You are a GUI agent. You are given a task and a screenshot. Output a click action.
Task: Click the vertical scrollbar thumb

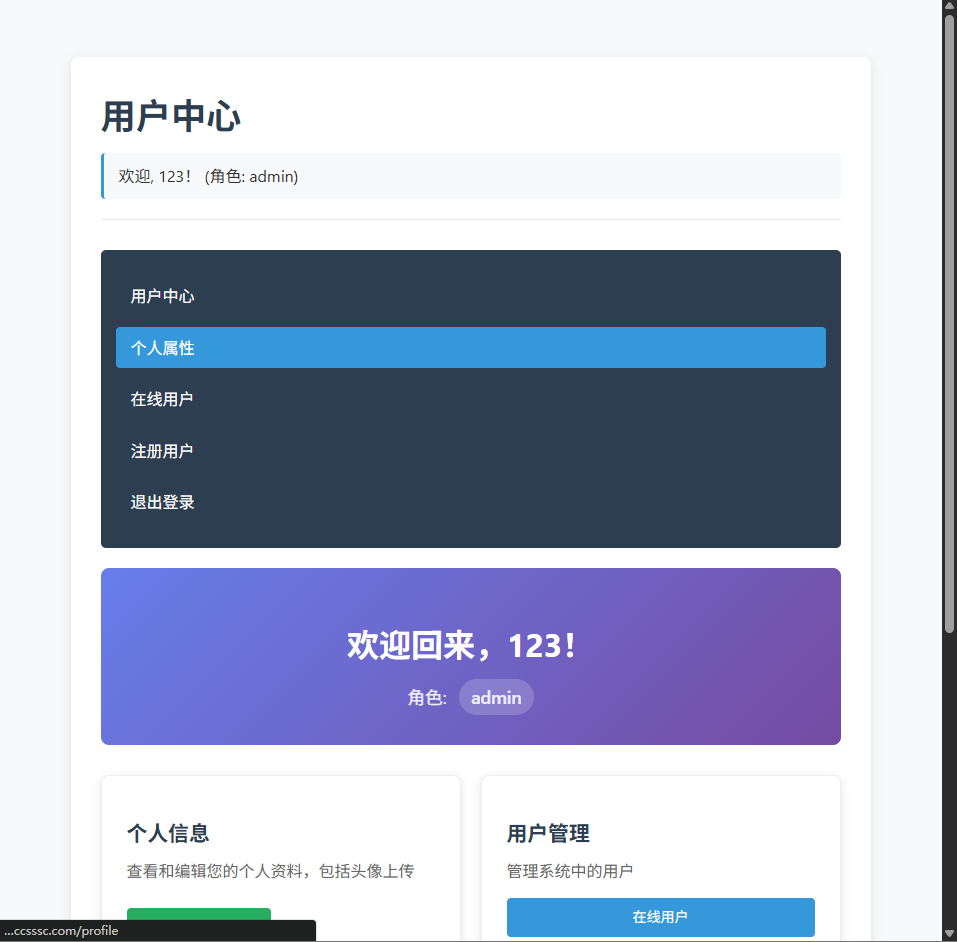[x=949, y=320]
